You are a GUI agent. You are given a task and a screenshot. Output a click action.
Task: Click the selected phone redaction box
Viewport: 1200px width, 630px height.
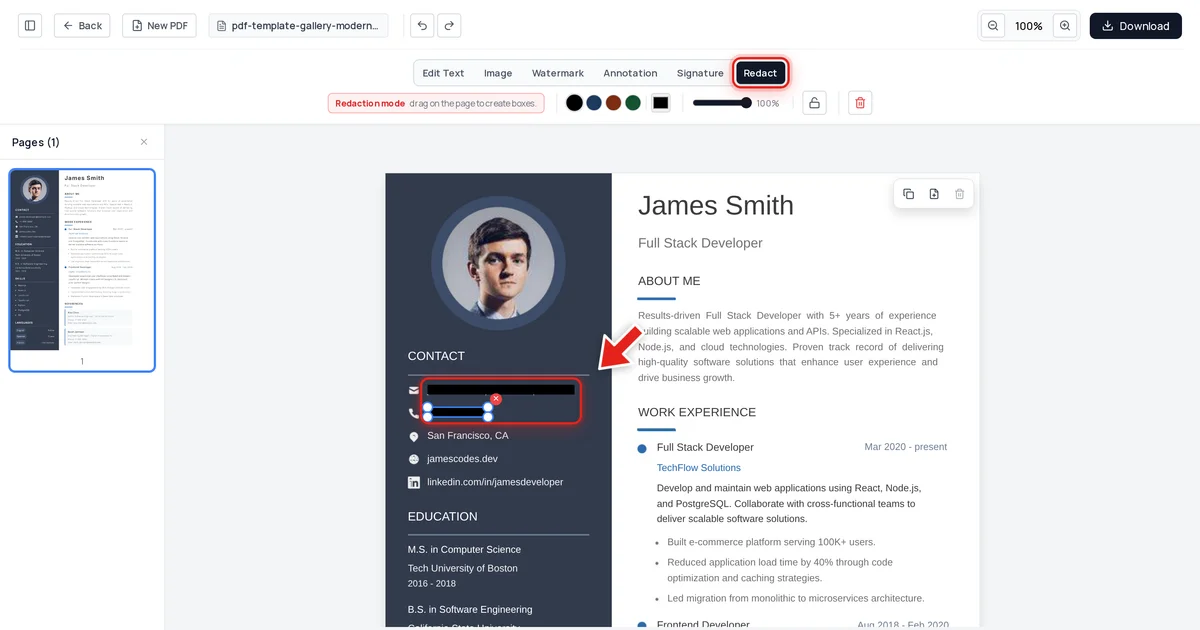pyautogui.click(x=457, y=412)
